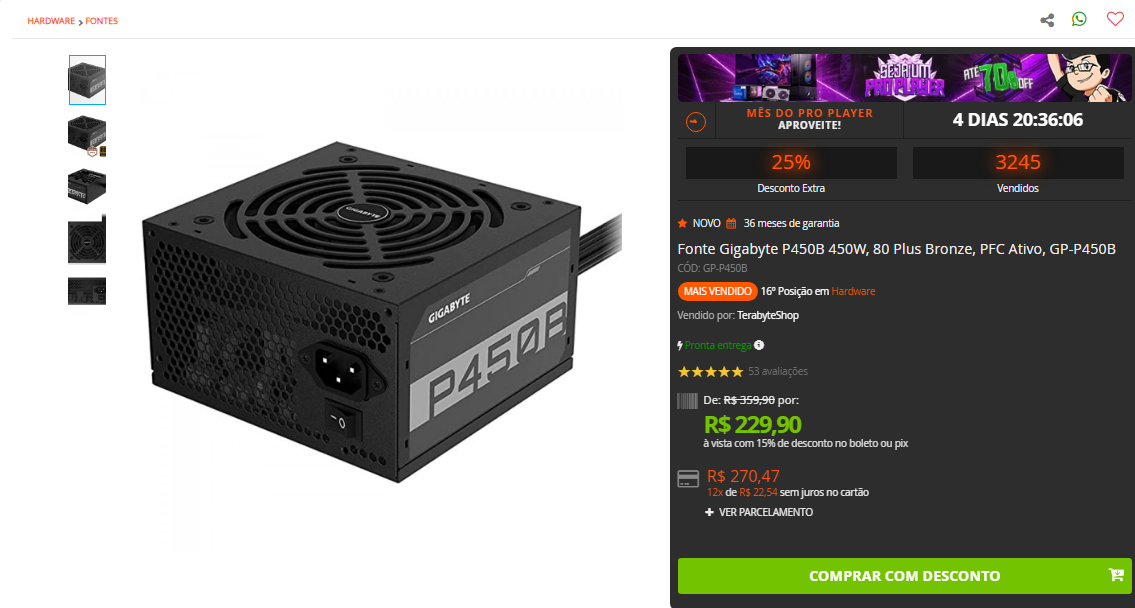
Task: View the 53 avaliações reviews
Action: pos(777,371)
